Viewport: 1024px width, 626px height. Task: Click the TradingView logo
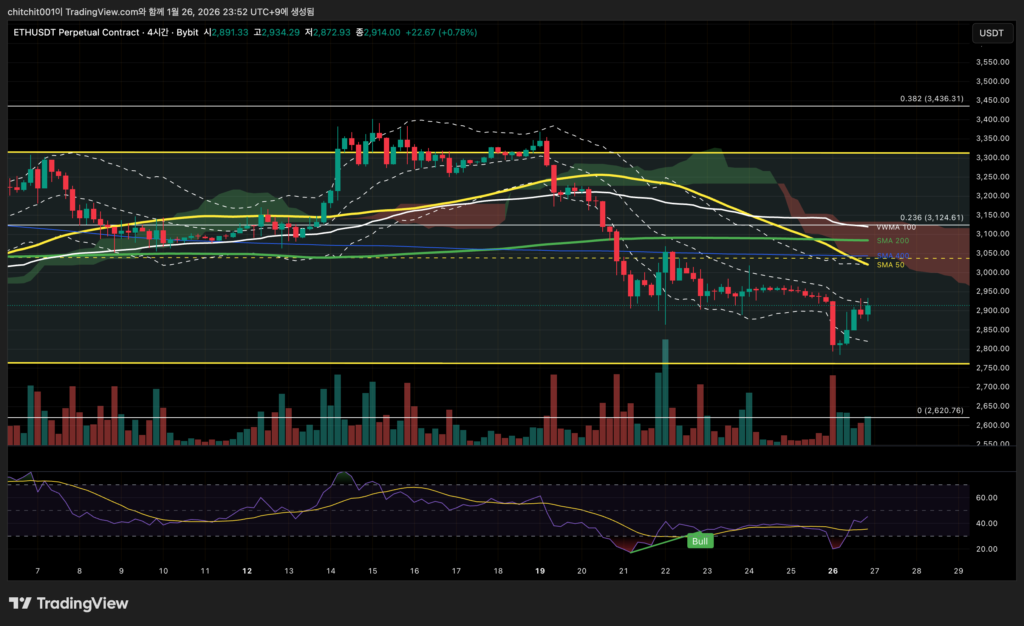(69, 603)
